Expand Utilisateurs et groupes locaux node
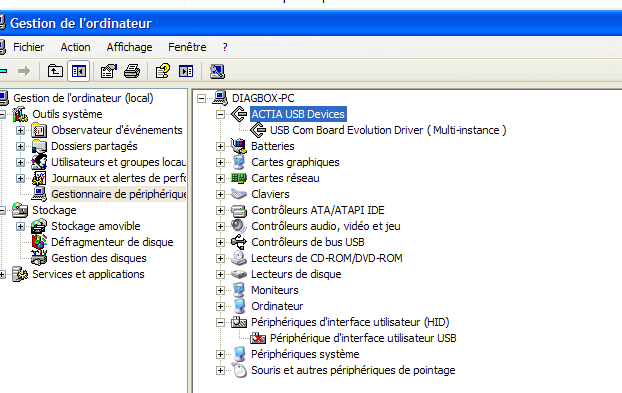622x393 pixels. 21,162
